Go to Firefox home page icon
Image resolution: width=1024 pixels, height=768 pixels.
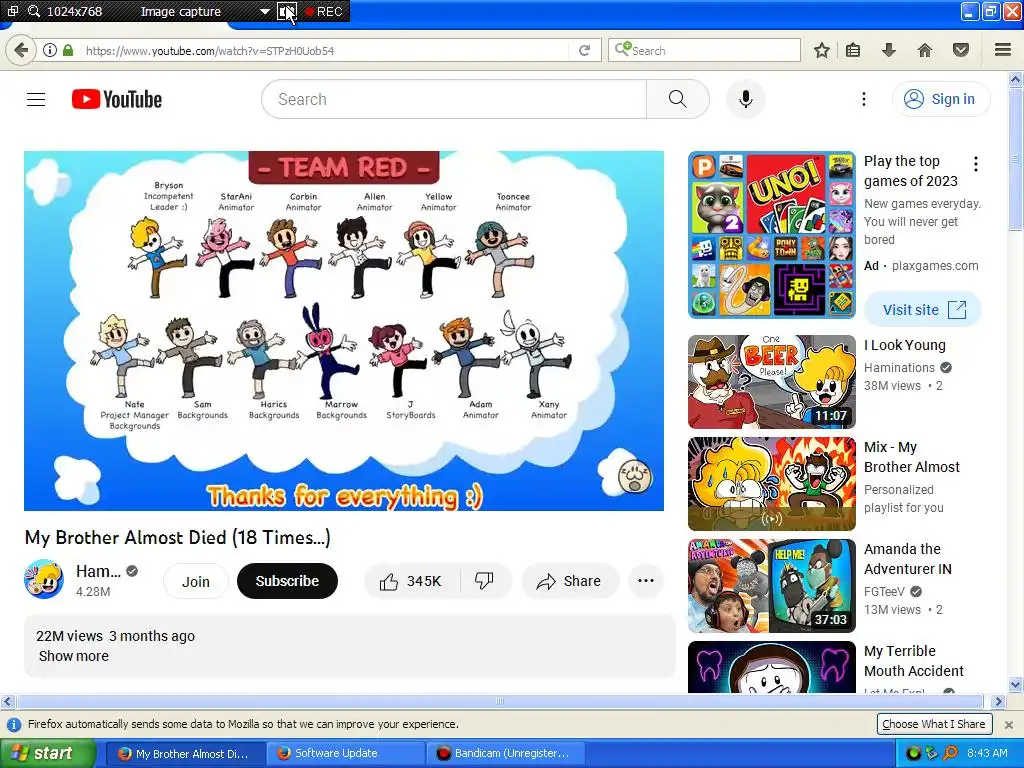coord(924,50)
